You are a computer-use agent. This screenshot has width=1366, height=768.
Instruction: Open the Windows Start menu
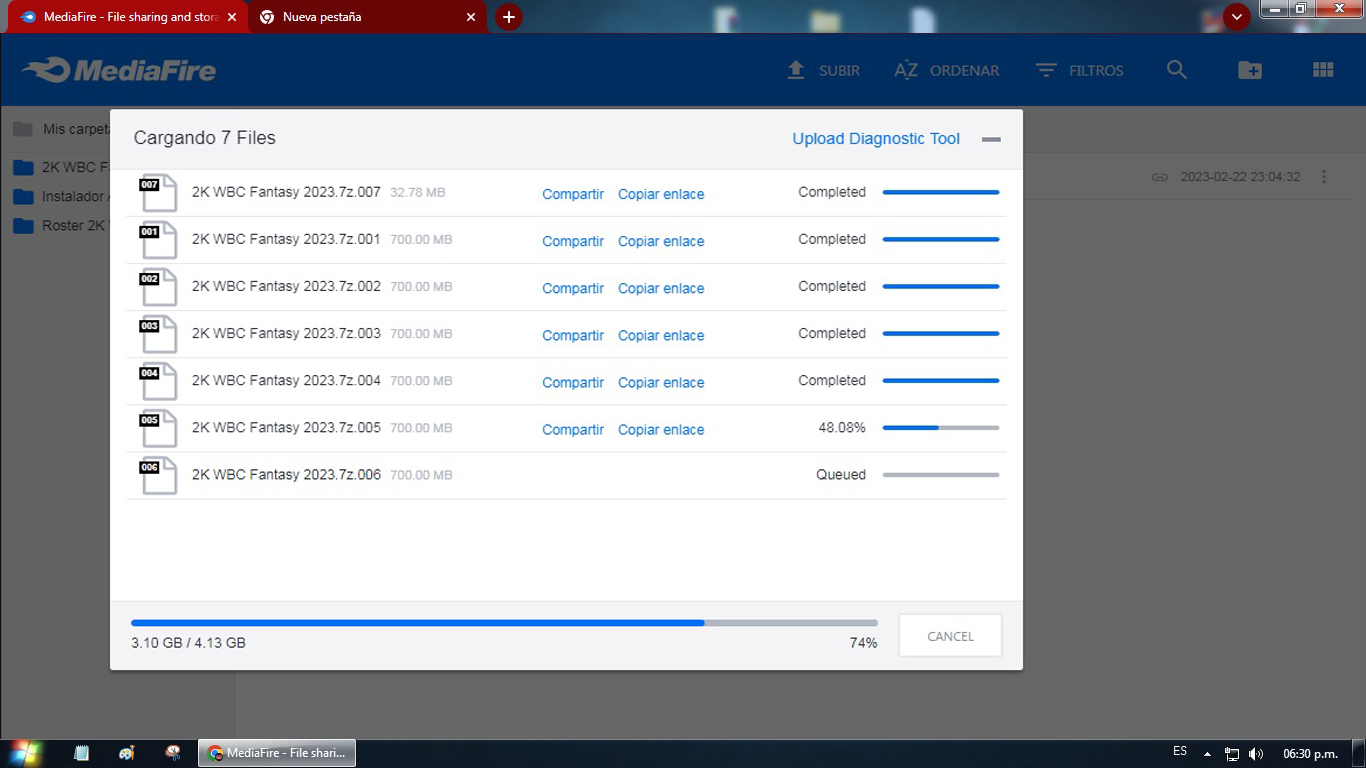(x=24, y=753)
